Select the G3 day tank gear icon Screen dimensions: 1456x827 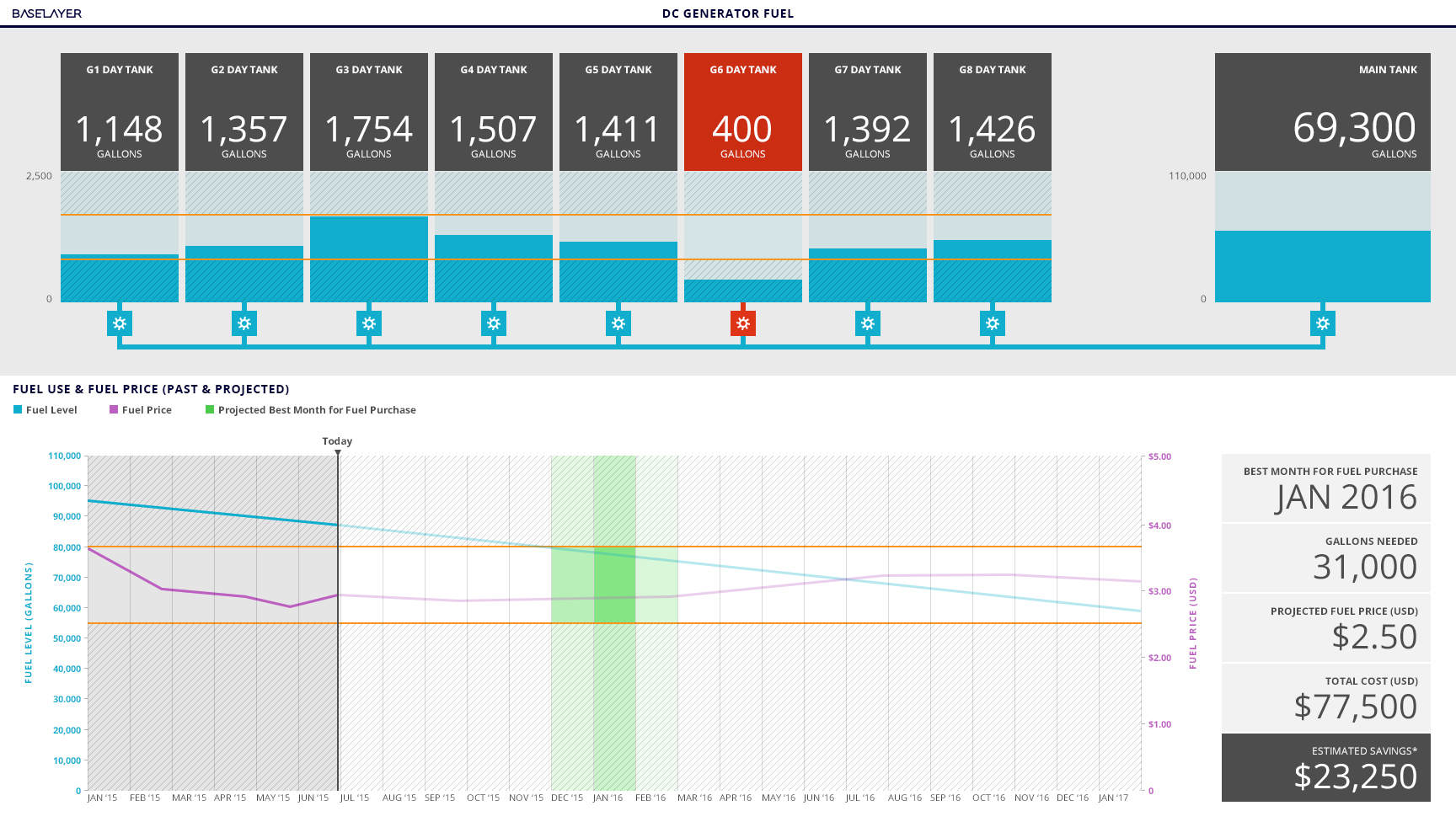click(369, 323)
